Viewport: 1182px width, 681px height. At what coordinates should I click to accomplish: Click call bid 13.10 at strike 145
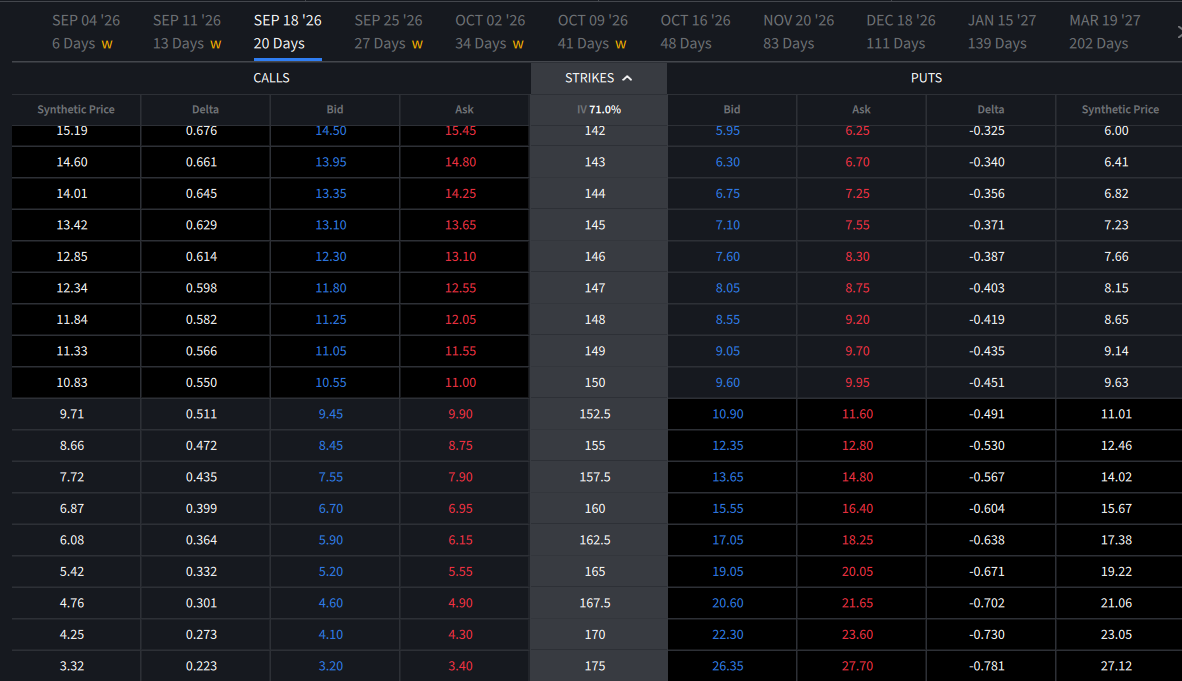point(331,225)
